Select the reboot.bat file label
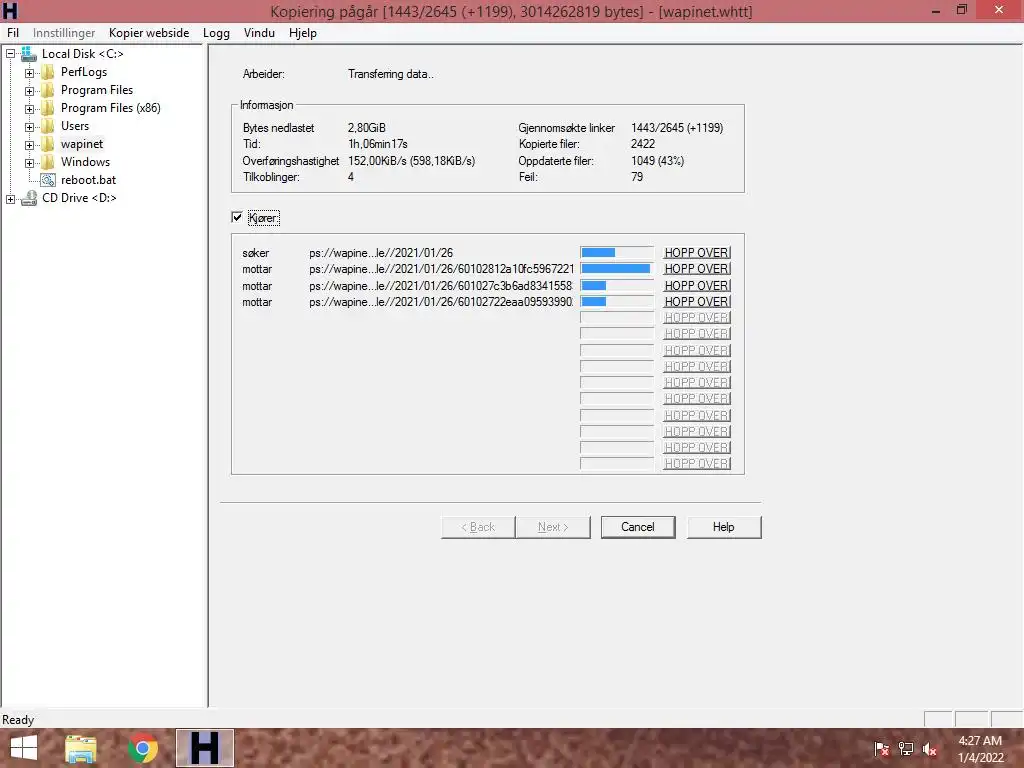 pos(88,180)
